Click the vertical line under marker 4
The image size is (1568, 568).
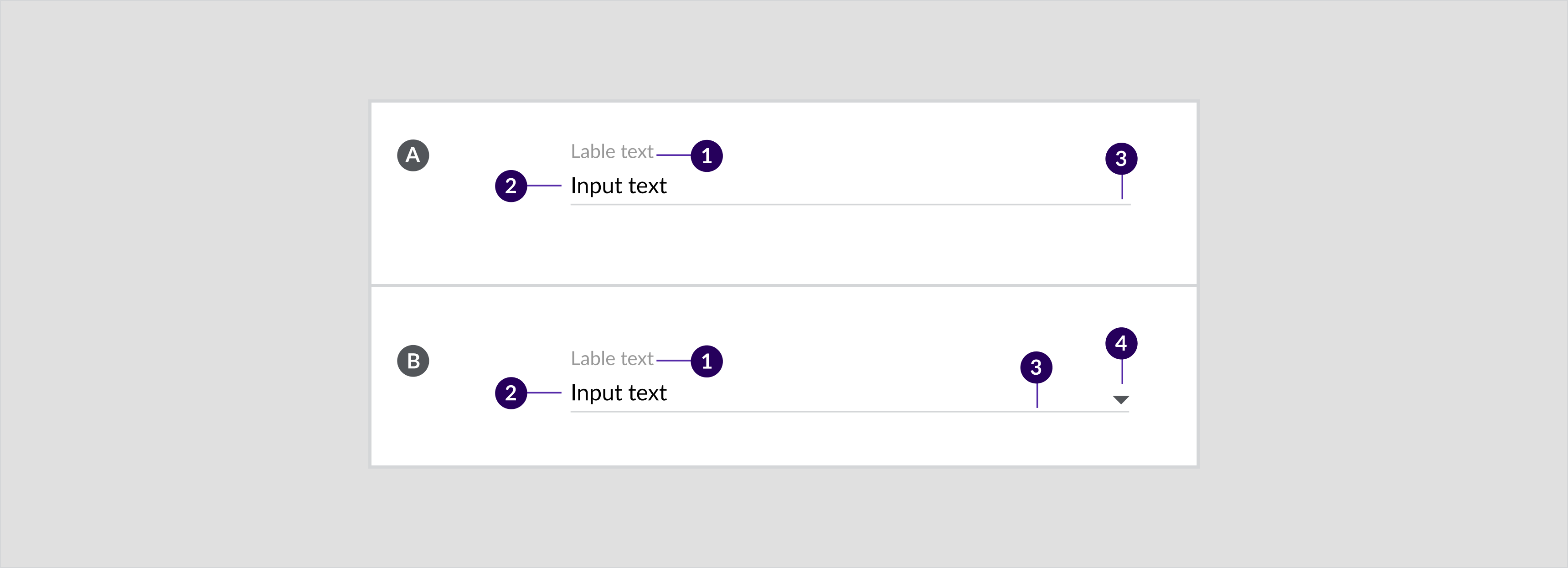[x=1122, y=372]
